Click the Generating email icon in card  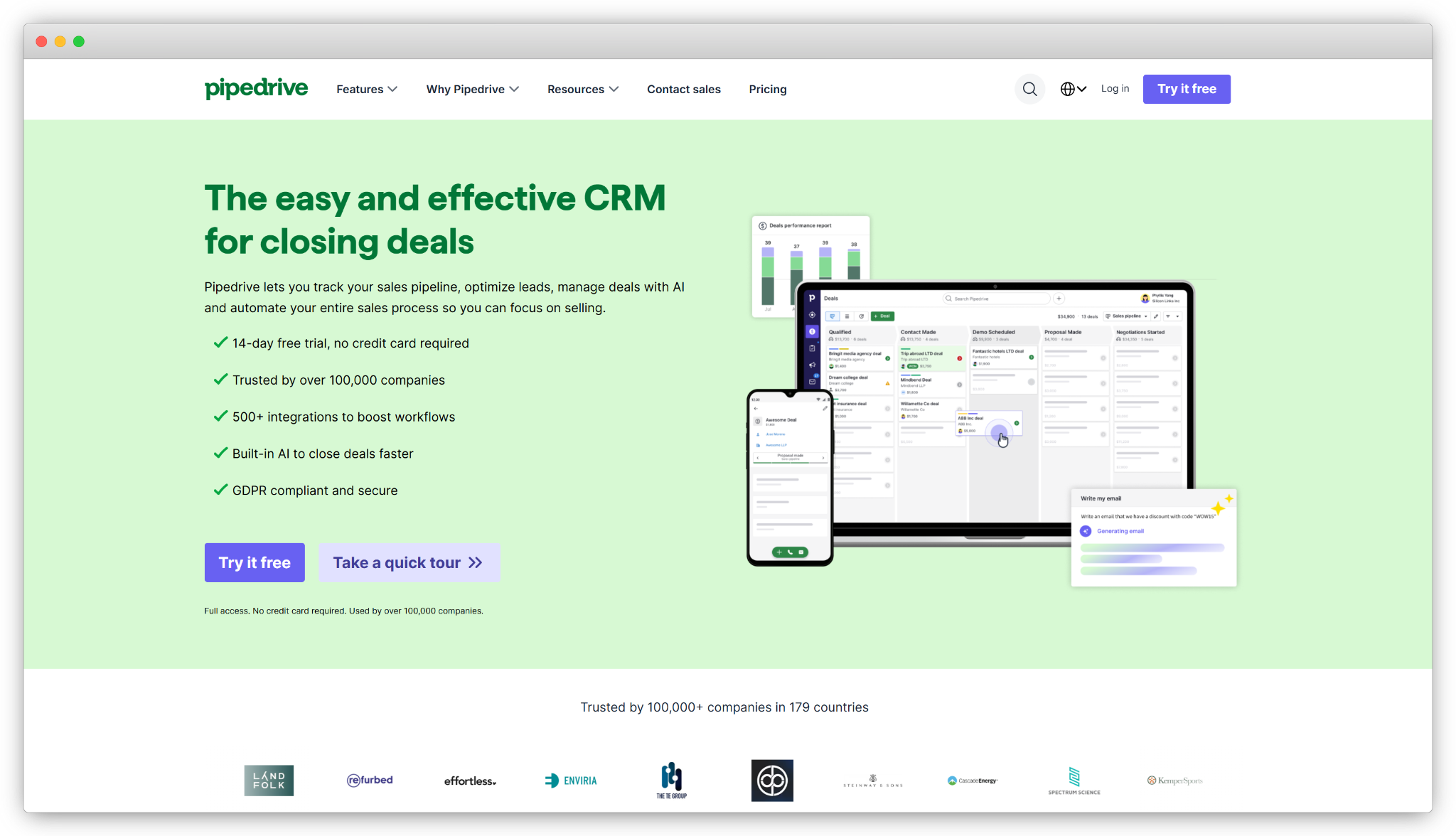tap(1086, 531)
